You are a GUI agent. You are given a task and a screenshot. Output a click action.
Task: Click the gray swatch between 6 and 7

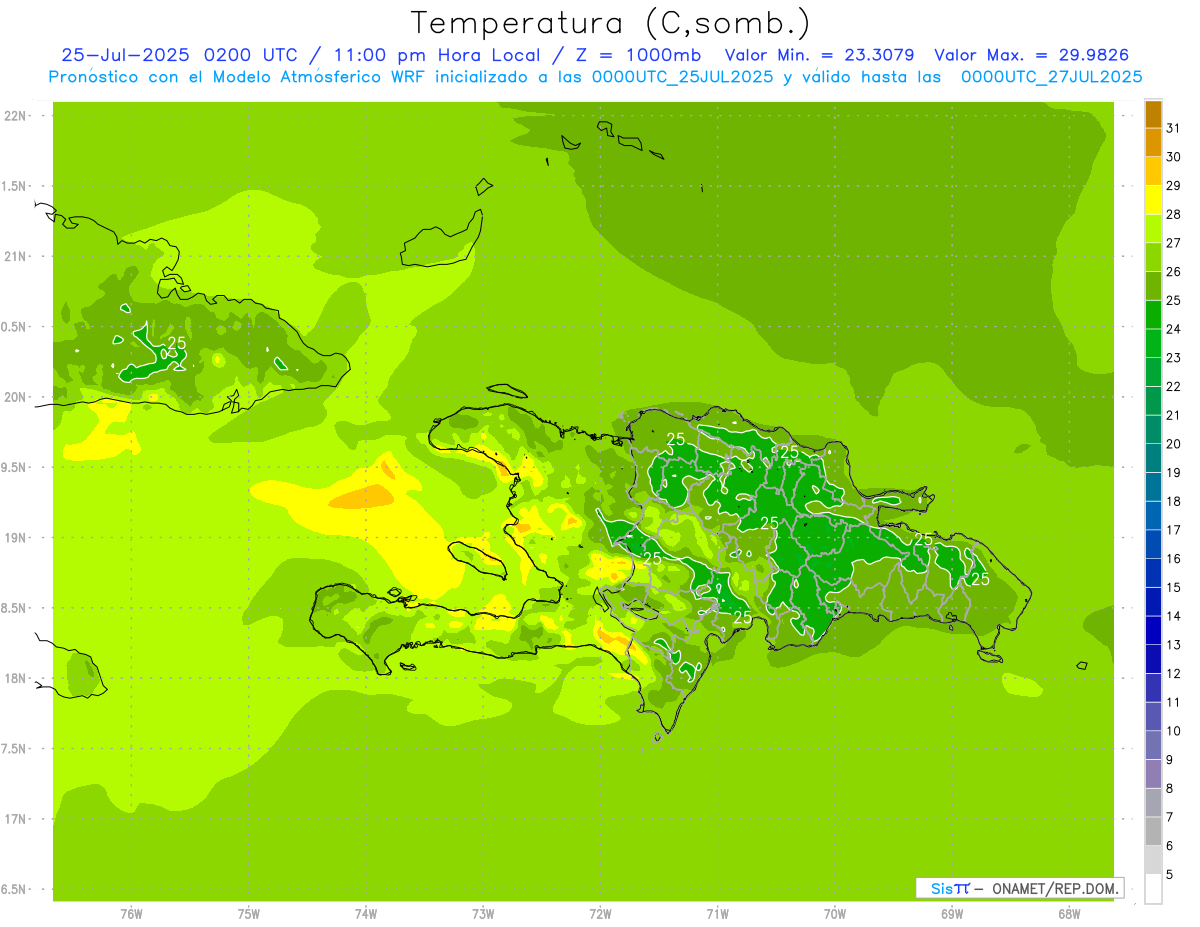(x=1153, y=831)
